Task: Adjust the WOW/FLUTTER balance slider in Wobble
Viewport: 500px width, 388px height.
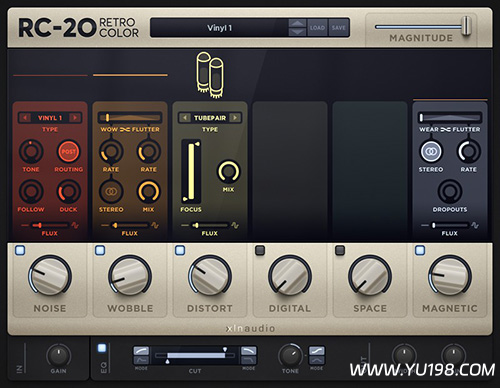Action: pos(130,117)
